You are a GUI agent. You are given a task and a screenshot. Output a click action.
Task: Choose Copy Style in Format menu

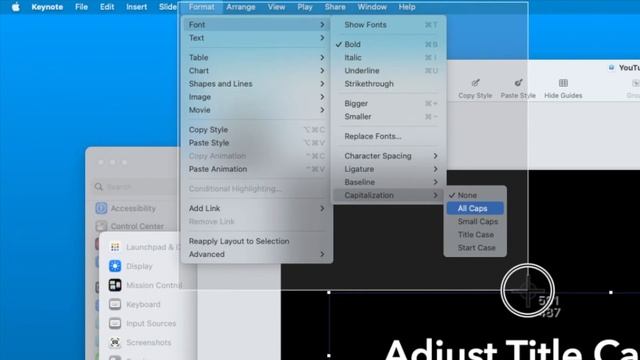(x=257, y=129)
